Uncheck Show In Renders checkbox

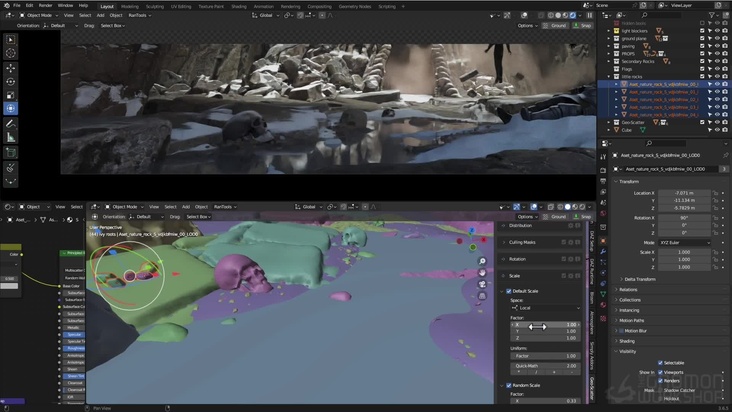[660, 381]
